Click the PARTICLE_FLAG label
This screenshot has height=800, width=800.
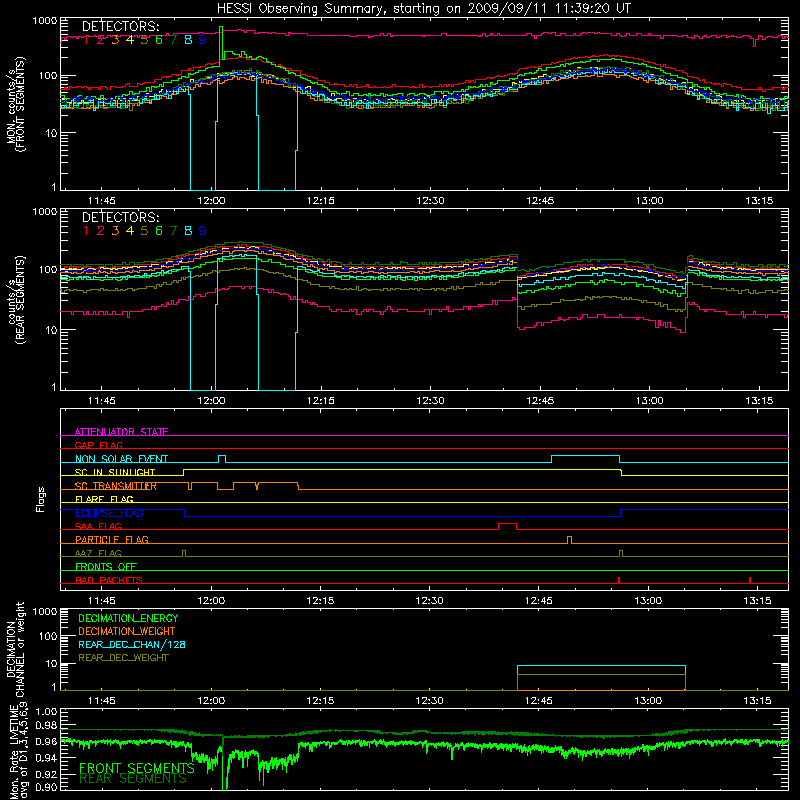click(x=112, y=539)
